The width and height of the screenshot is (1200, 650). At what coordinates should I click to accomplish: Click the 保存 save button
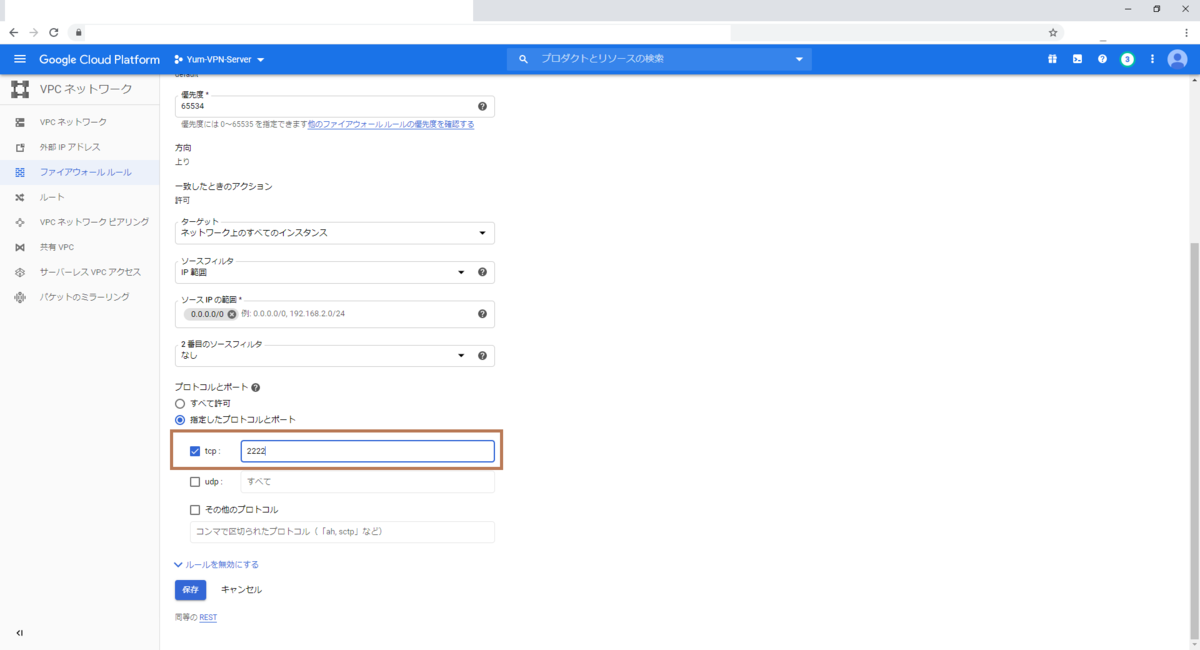pos(191,590)
